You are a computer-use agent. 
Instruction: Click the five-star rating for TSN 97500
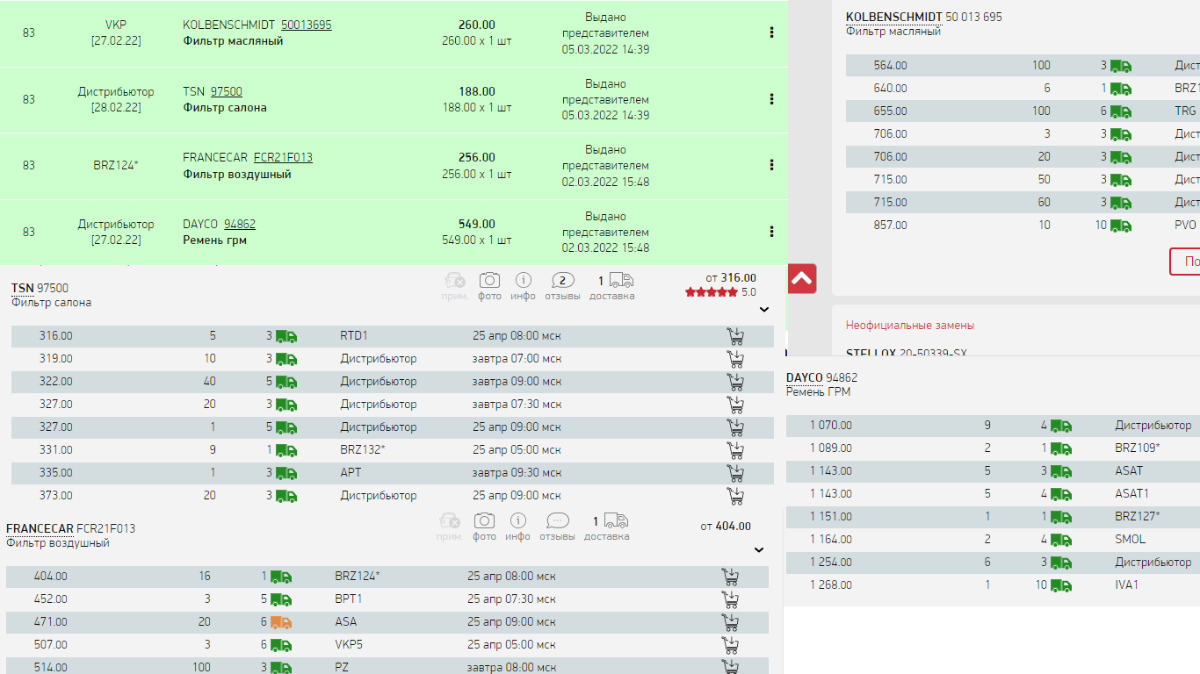(x=712, y=293)
